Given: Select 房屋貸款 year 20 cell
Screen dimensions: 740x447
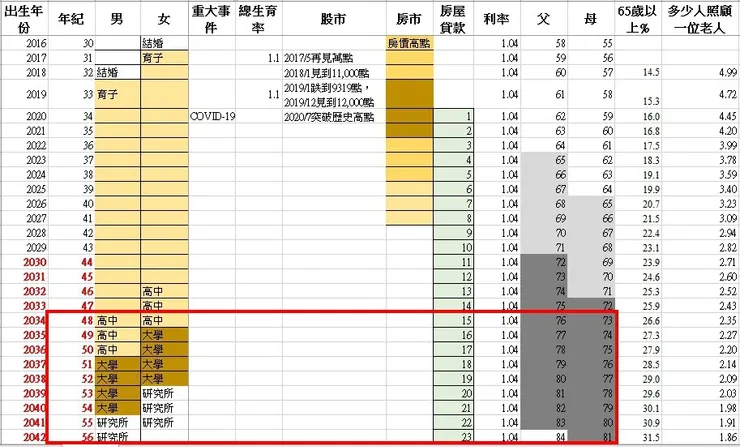Looking at the screenshot, I should (x=453, y=393).
